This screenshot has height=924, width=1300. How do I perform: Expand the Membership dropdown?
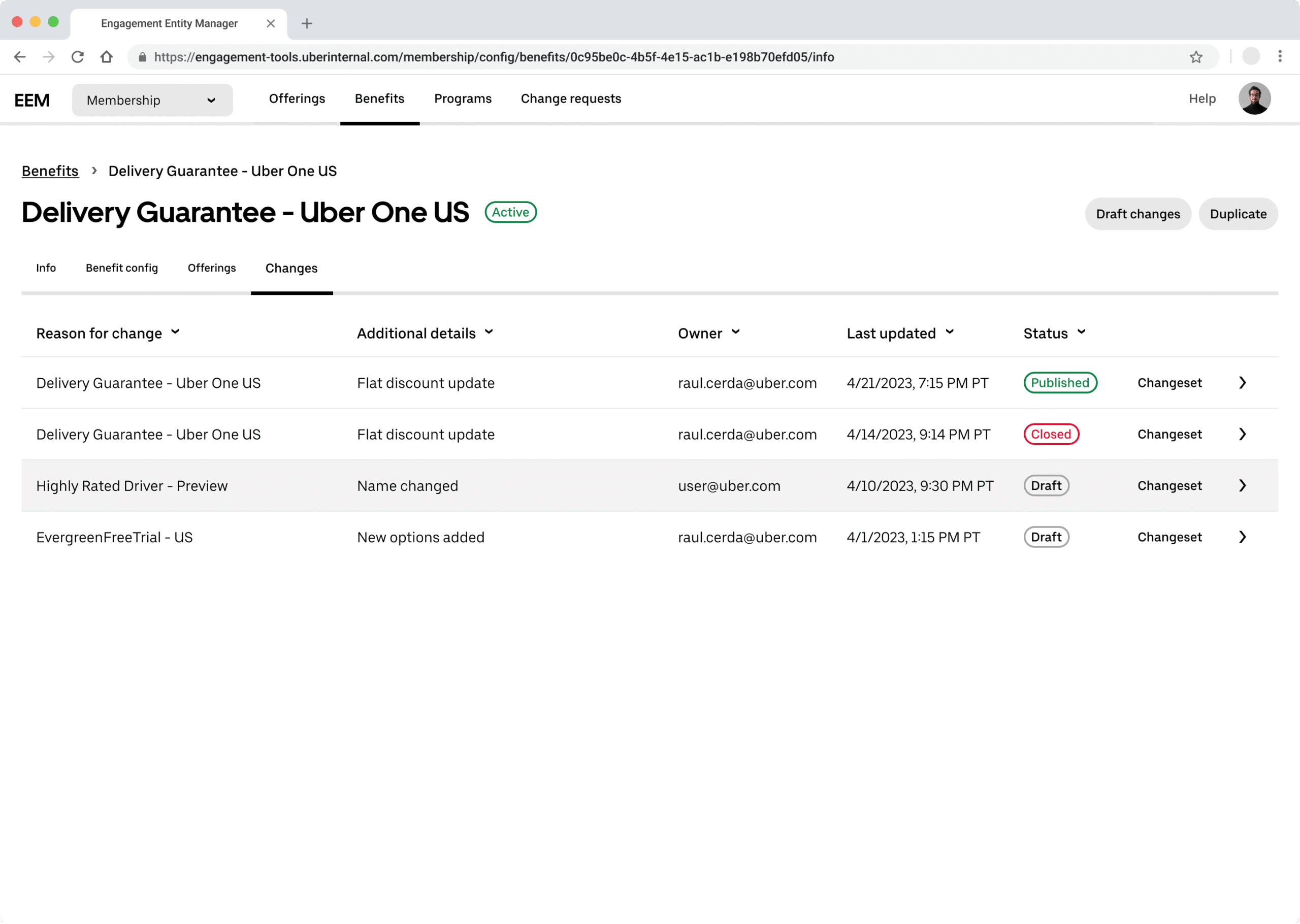pos(152,100)
